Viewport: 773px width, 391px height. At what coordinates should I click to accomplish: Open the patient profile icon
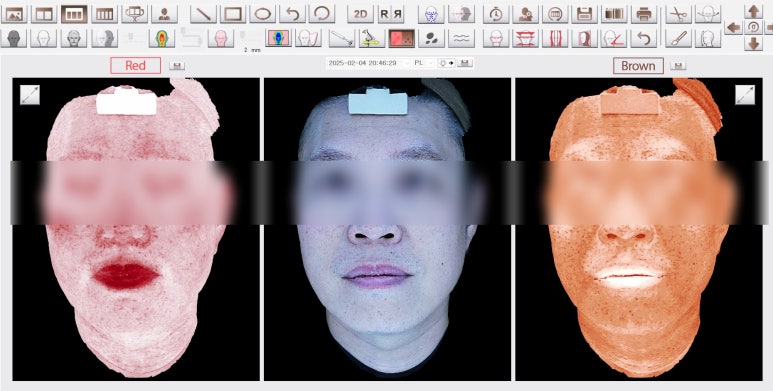(x=165, y=14)
